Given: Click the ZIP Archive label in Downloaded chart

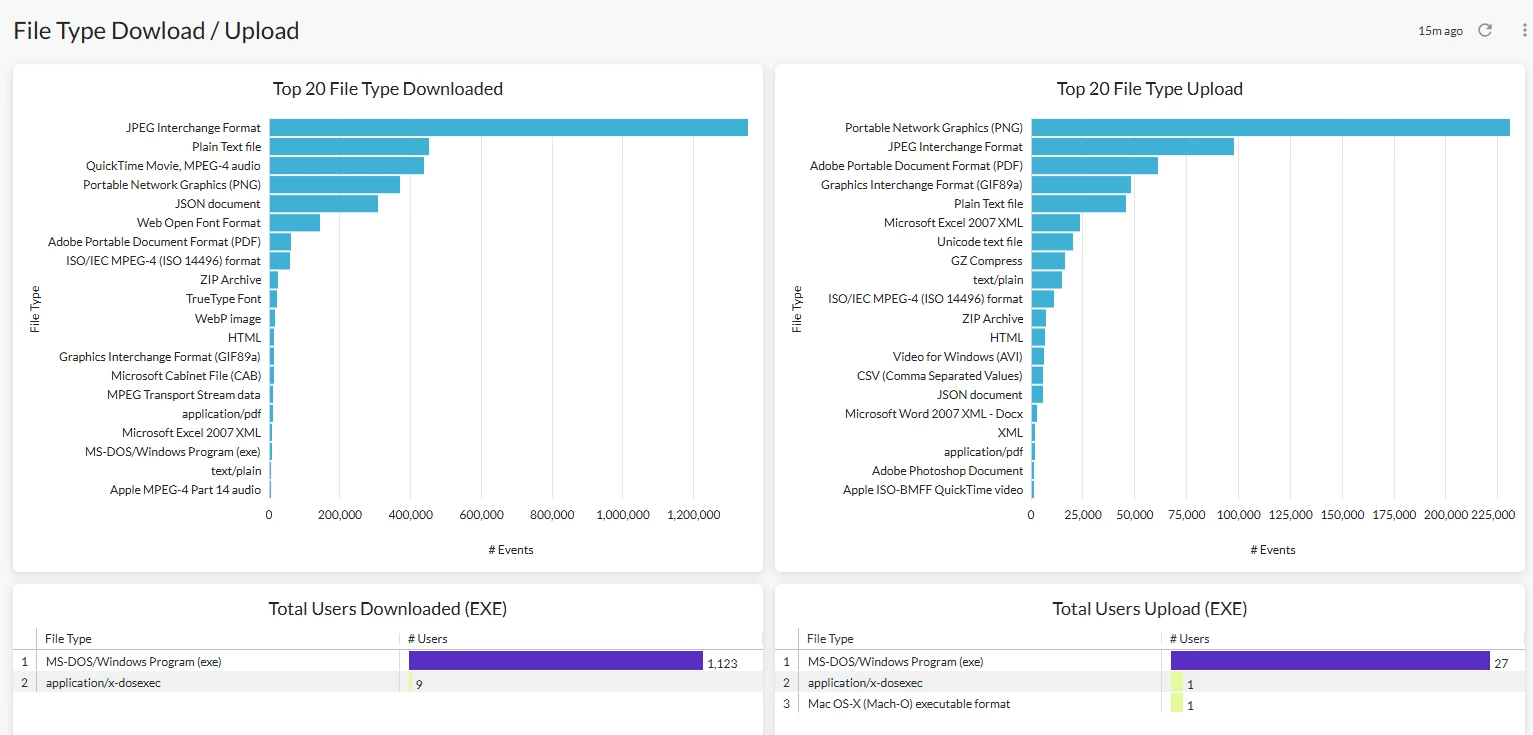Looking at the screenshot, I should (230, 280).
